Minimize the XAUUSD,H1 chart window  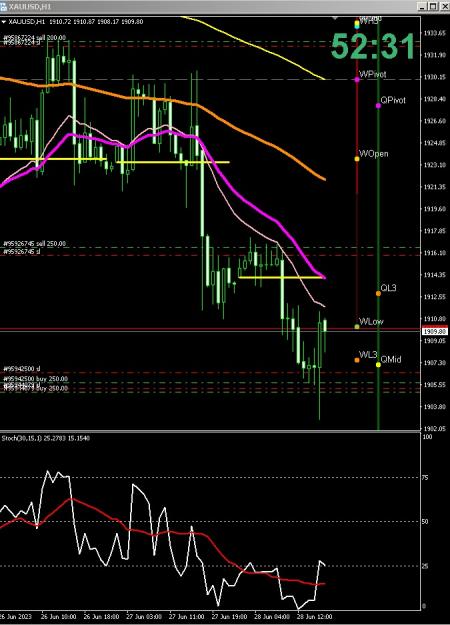point(422,6)
